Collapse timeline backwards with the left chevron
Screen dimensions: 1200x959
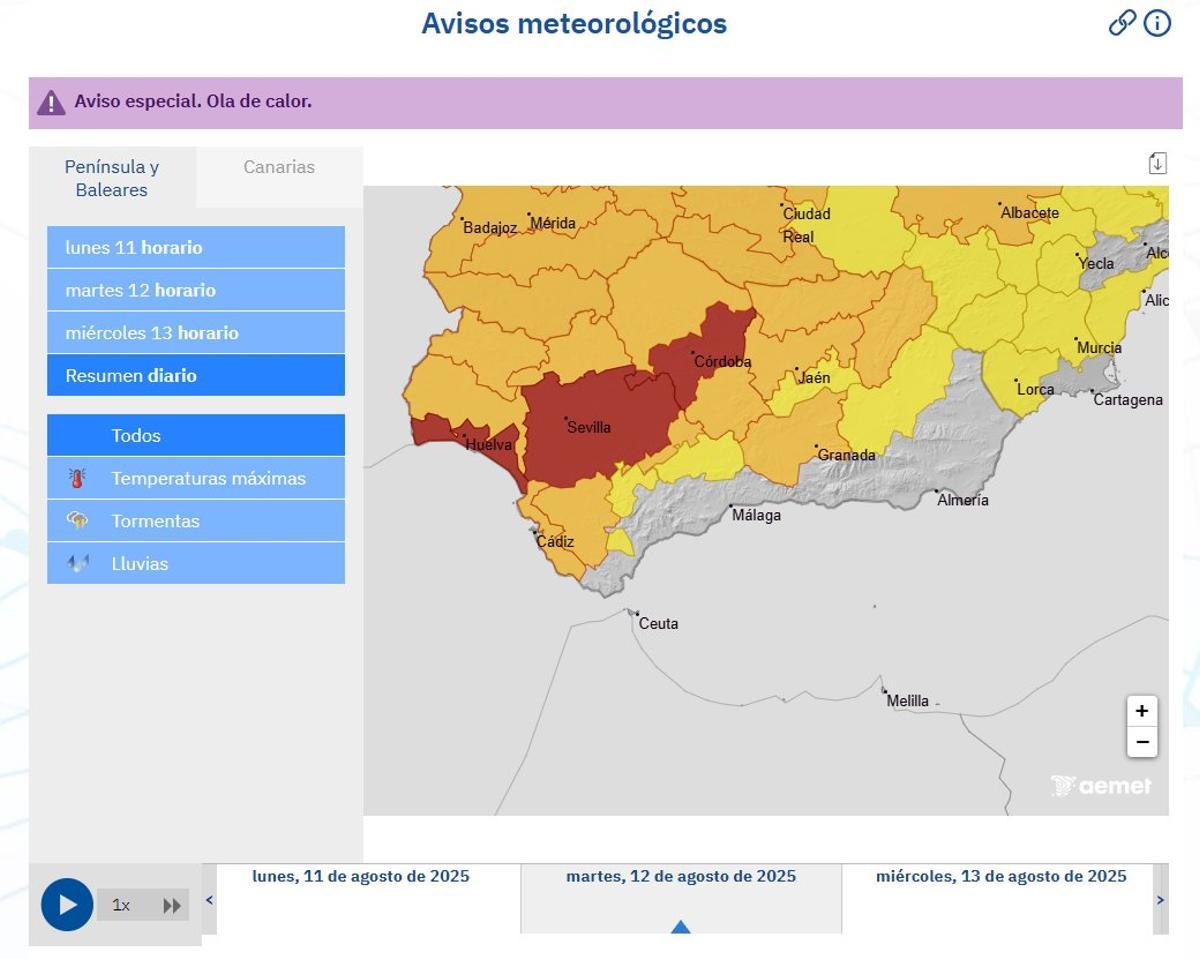tap(208, 899)
